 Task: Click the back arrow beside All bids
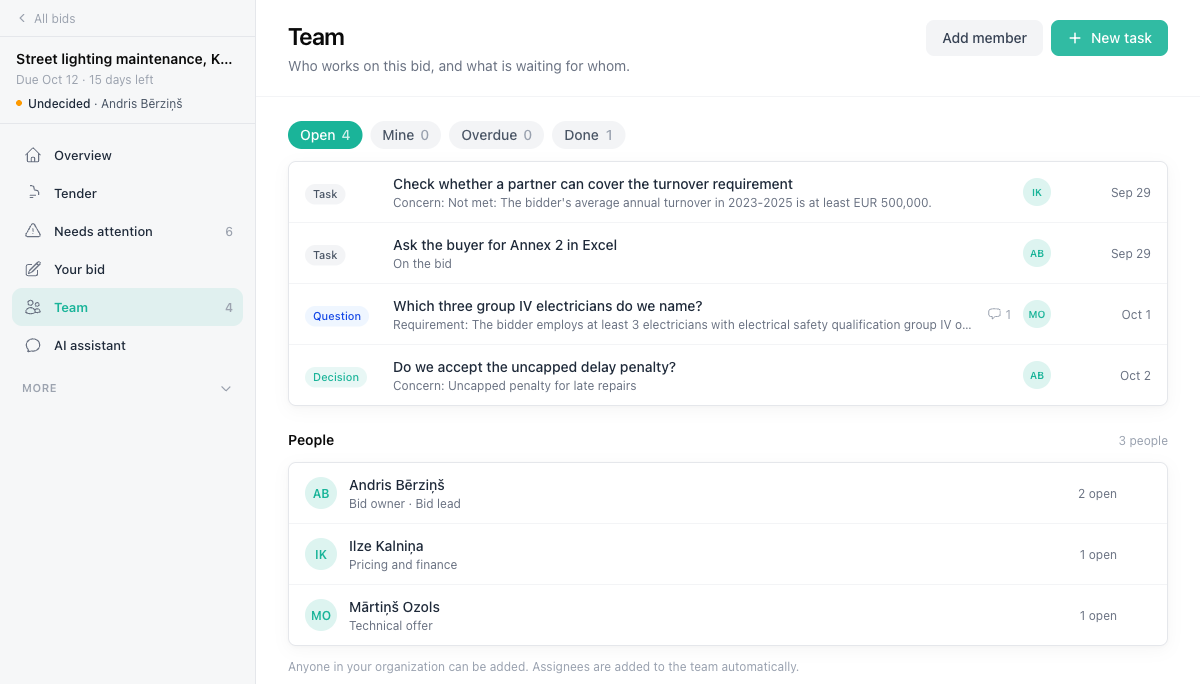pyautogui.click(x=22, y=18)
